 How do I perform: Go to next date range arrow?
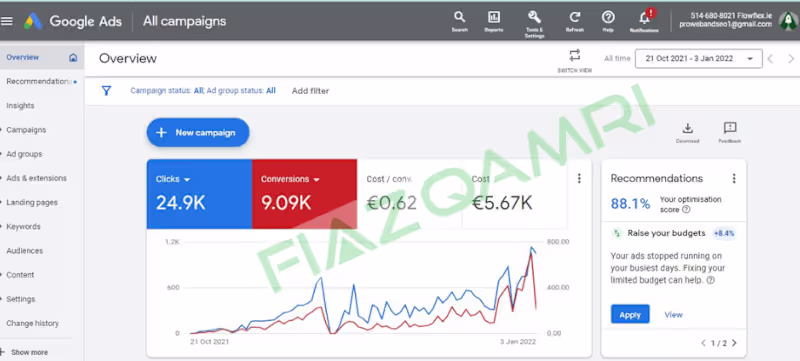(791, 59)
